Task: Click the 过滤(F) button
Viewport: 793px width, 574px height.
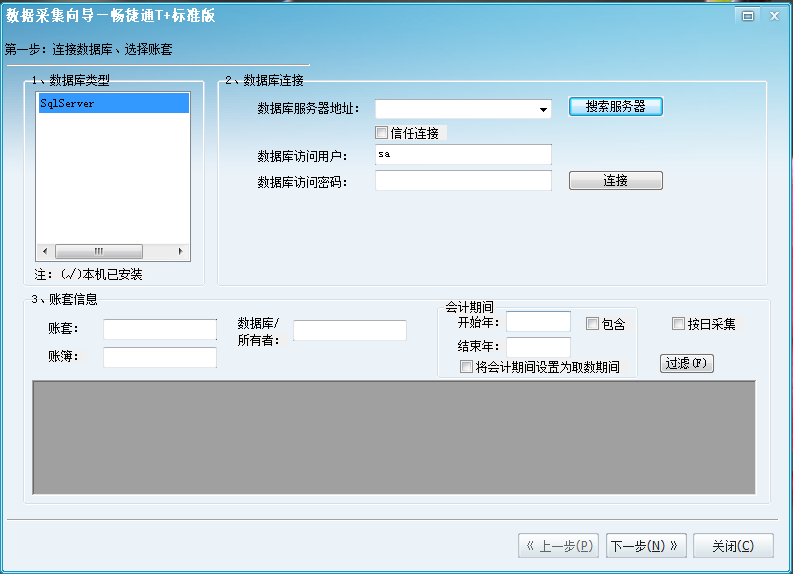Action: pos(687,364)
